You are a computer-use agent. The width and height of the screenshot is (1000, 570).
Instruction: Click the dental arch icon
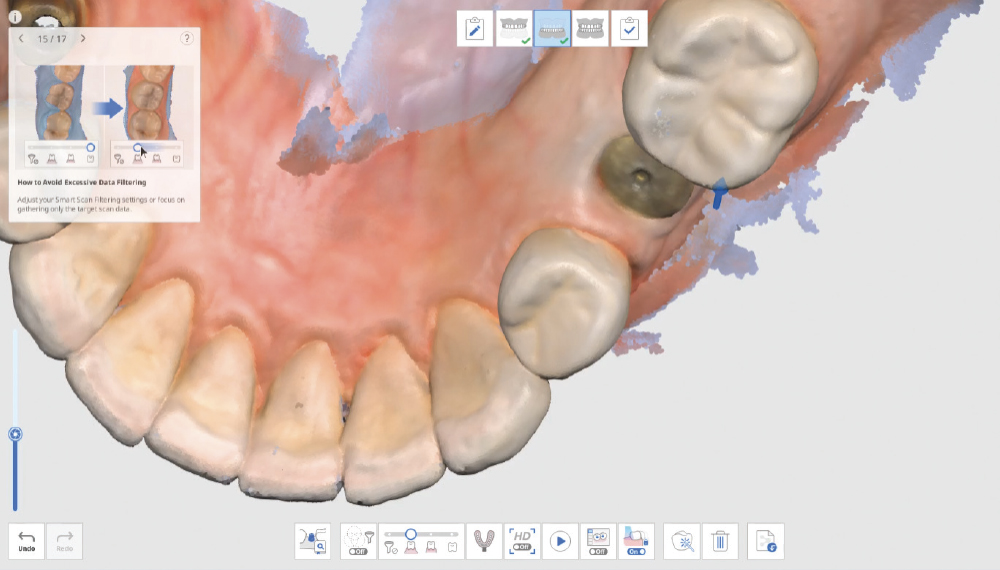click(485, 541)
